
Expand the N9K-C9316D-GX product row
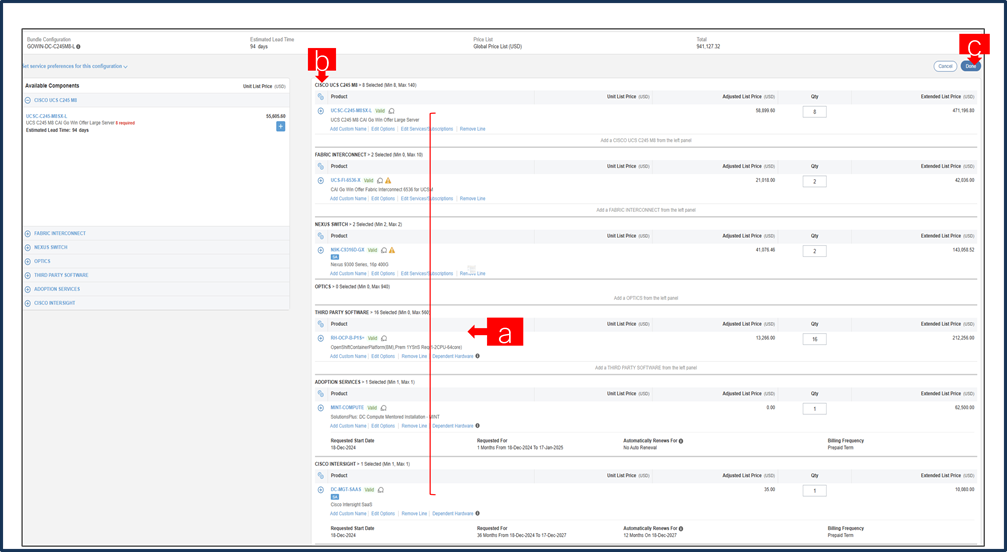coord(320,250)
